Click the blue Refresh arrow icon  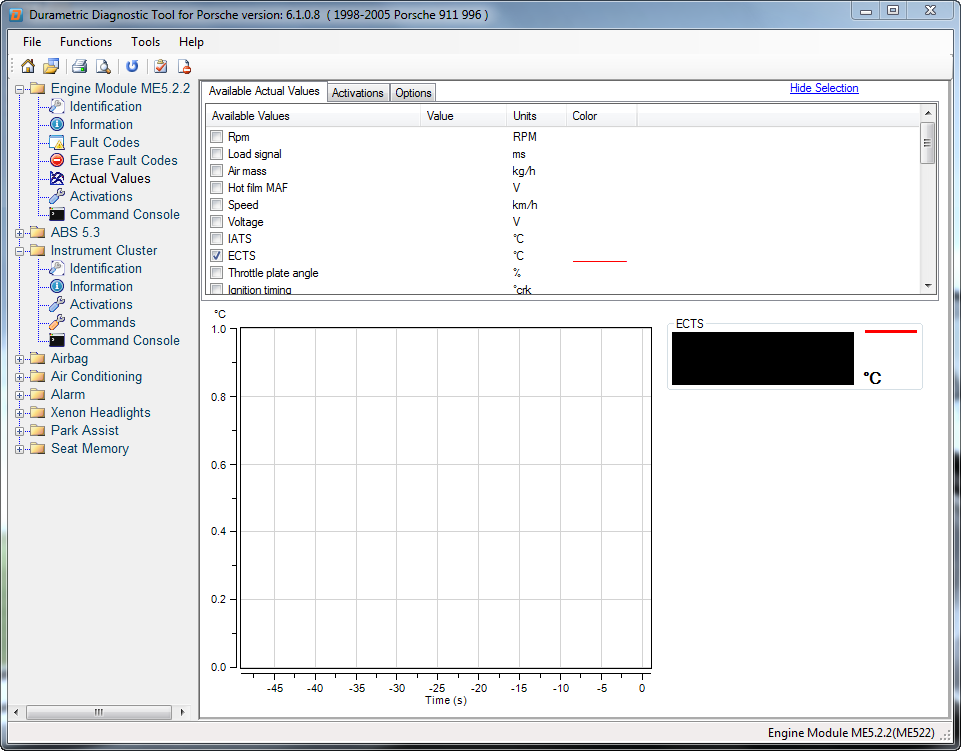click(132, 66)
